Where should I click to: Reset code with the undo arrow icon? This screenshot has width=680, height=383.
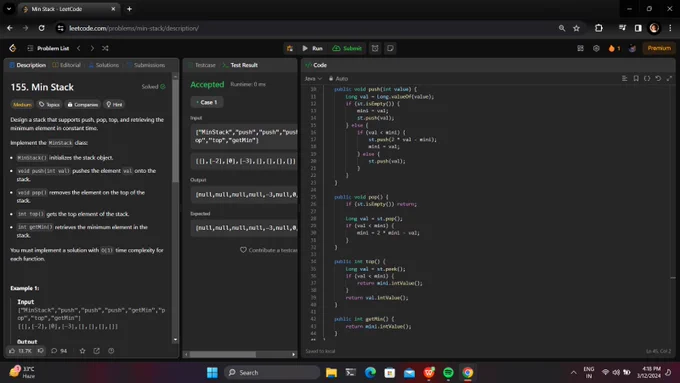(658, 79)
